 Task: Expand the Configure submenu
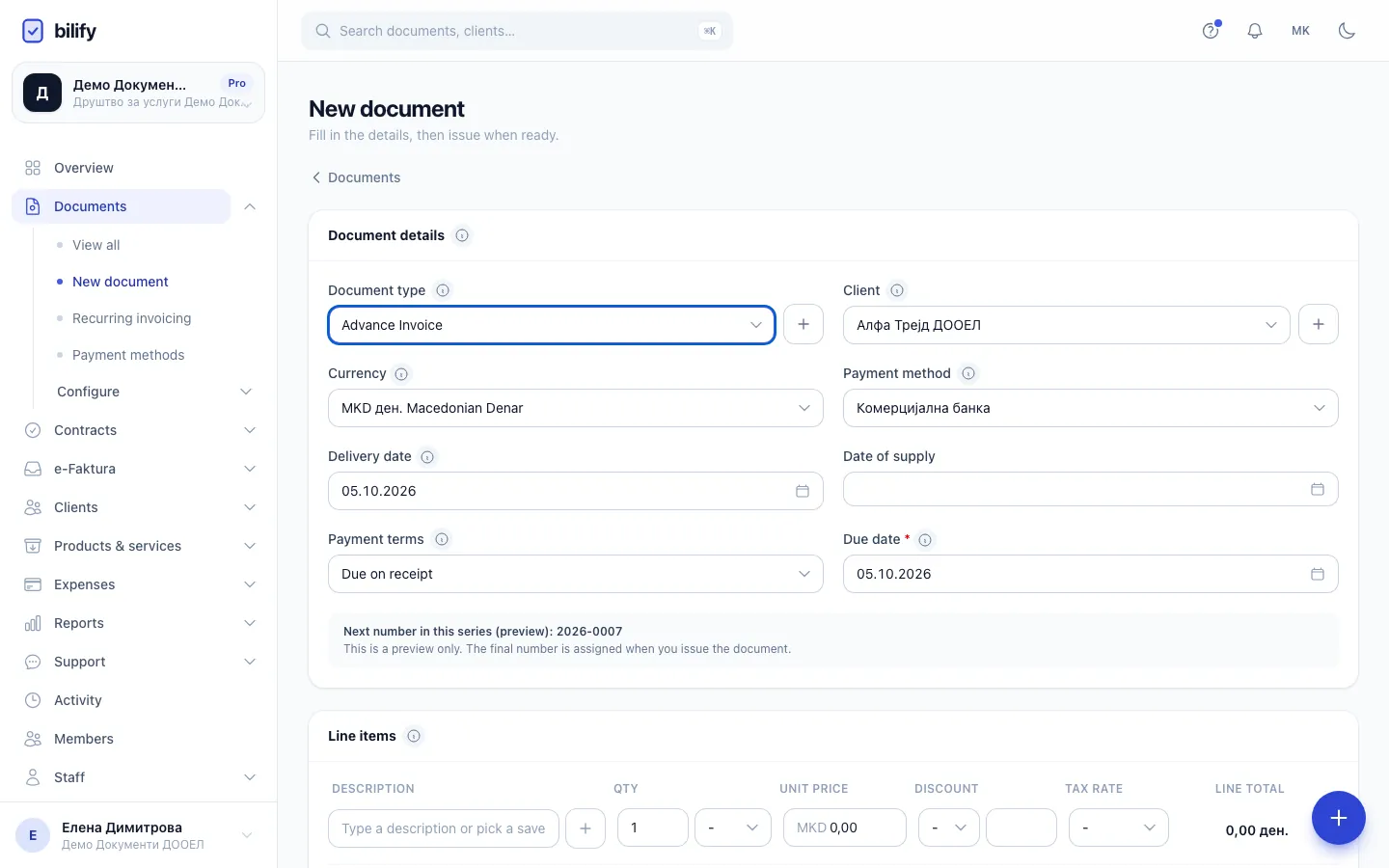coord(155,392)
